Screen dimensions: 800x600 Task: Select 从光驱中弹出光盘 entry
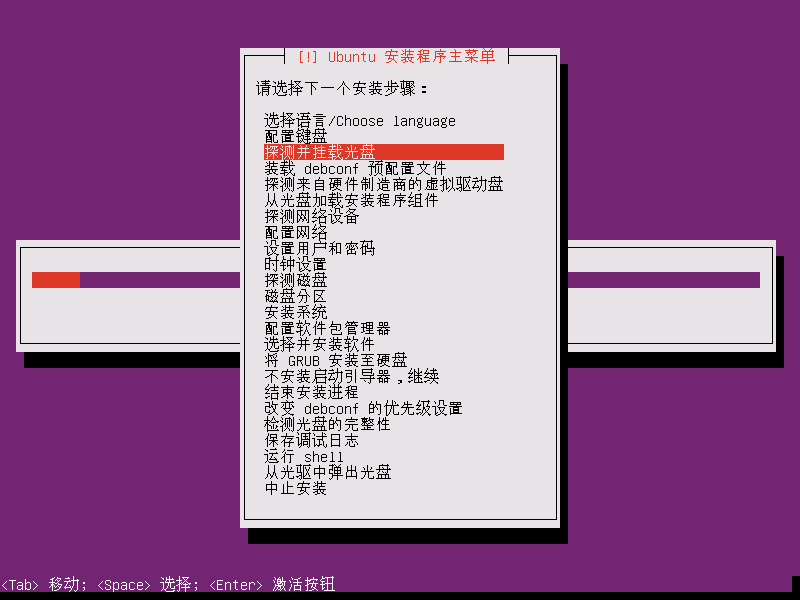click(x=328, y=472)
